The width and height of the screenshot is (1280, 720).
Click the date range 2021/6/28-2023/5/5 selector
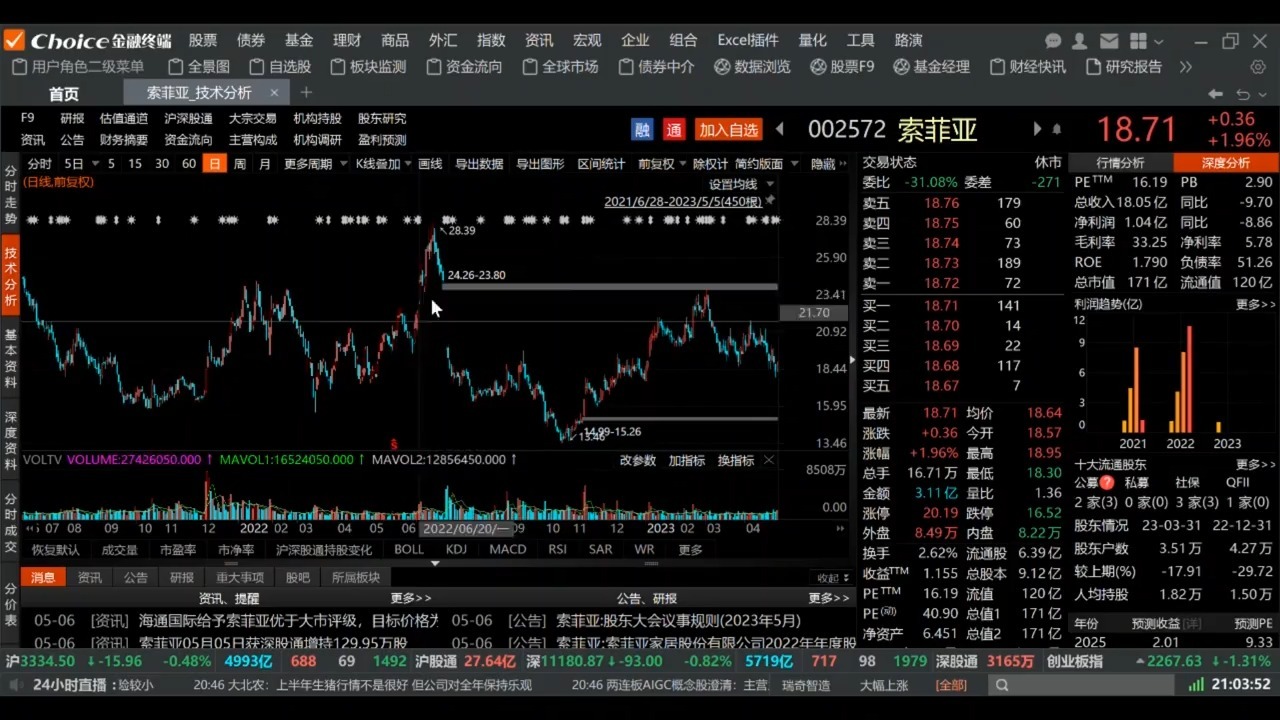[x=683, y=201]
